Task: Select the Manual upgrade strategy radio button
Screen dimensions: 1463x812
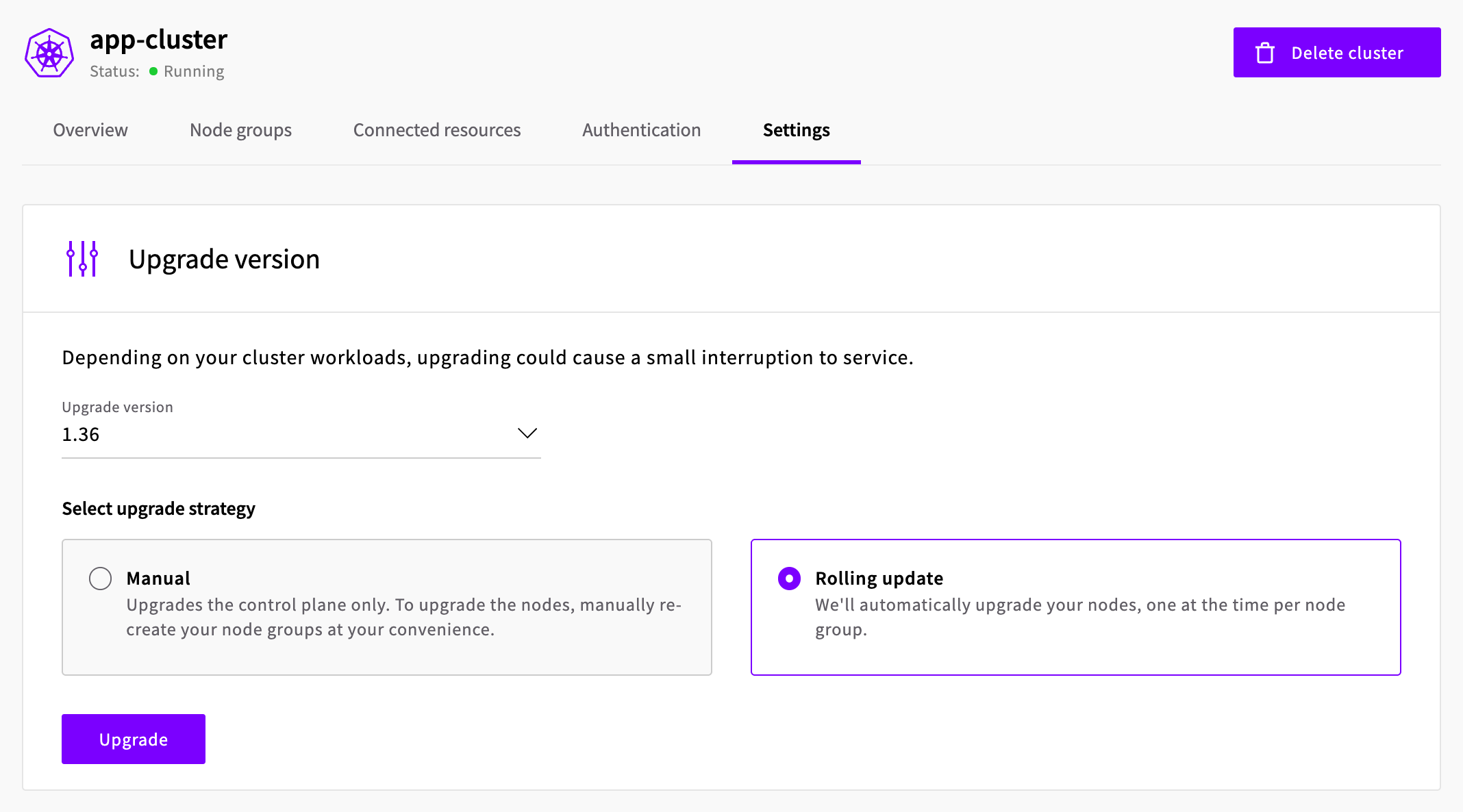Action: pos(101,579)
